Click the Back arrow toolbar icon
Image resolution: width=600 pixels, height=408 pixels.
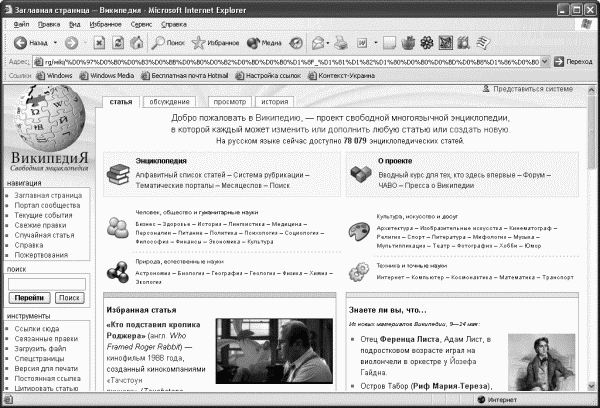pyautogui.click(x=20, y=43)
